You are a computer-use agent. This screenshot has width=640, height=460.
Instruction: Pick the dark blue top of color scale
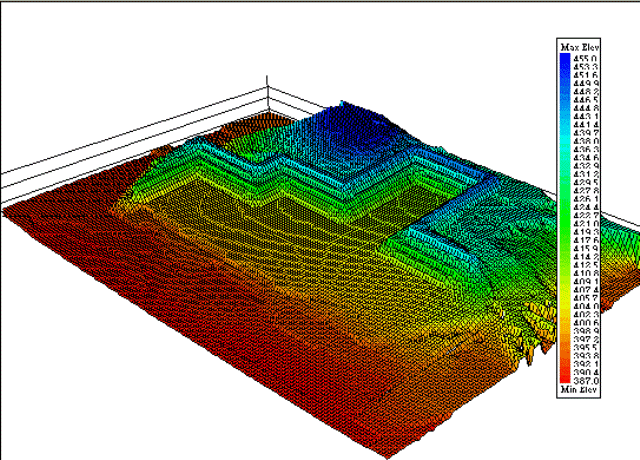click(x=565, y=60)
